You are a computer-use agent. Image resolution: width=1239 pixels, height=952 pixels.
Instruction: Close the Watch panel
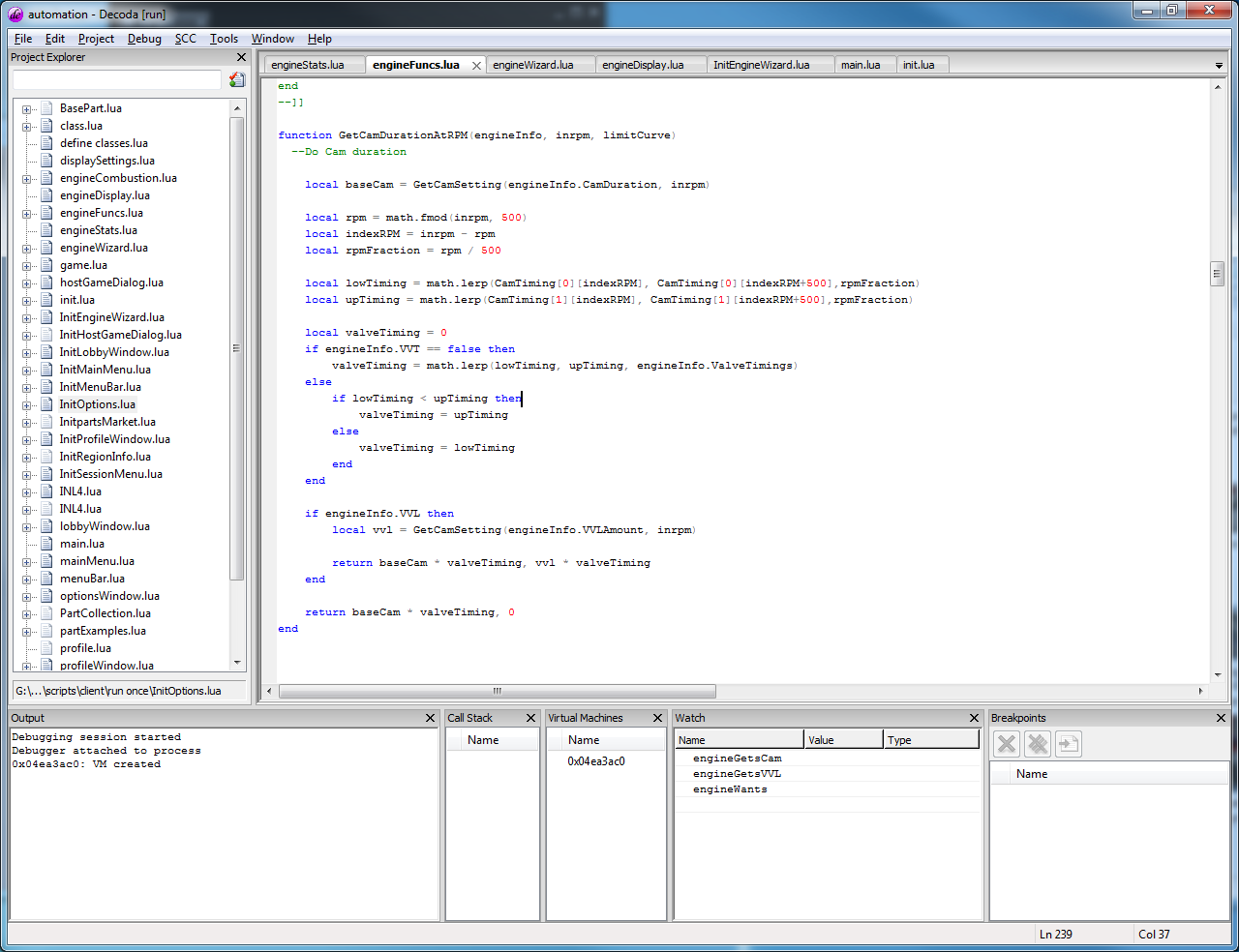click(975, 718)
